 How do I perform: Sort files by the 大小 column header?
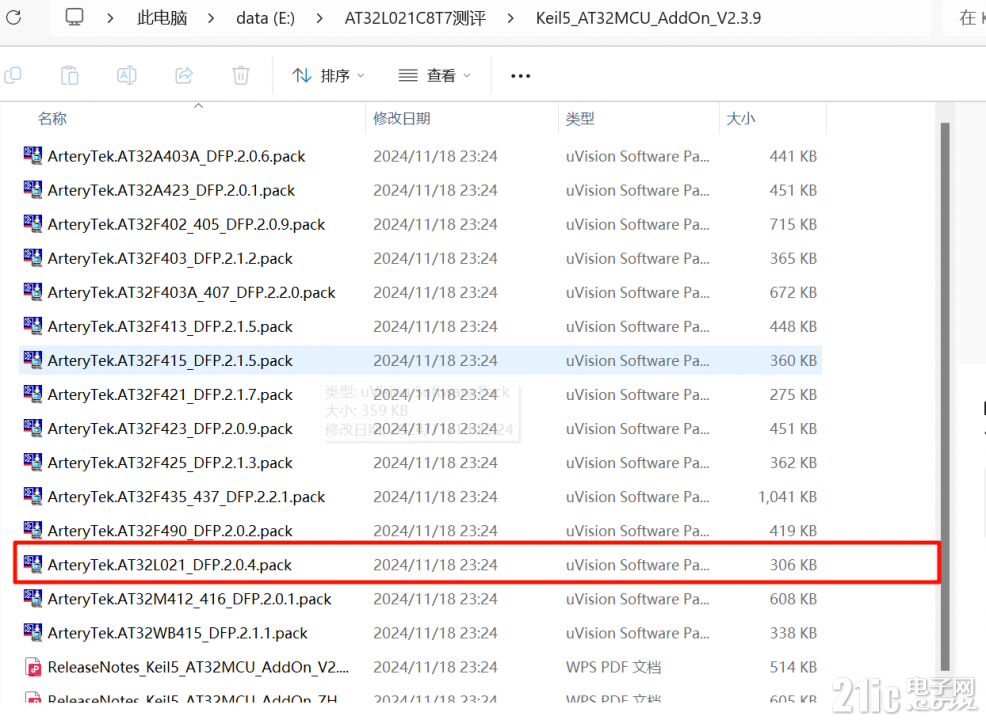coord(741,118)
